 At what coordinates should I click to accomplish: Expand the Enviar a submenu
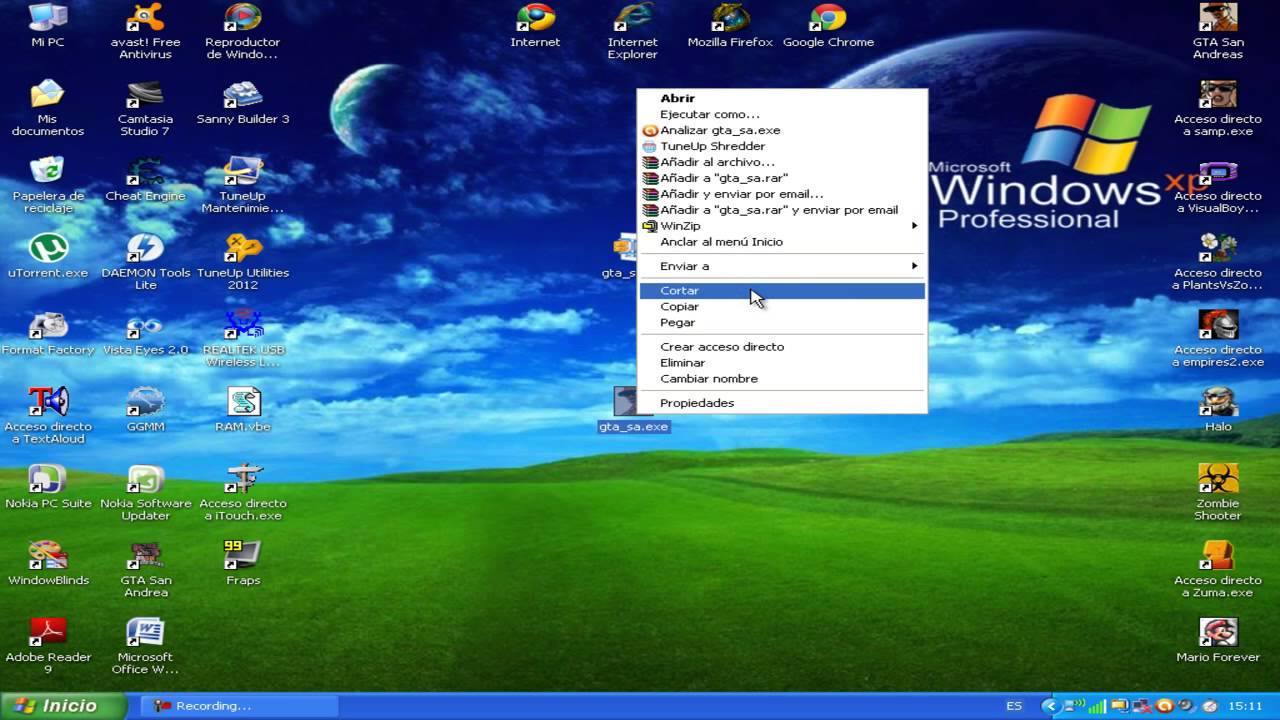pyautogui.click(x=782, y=266)
